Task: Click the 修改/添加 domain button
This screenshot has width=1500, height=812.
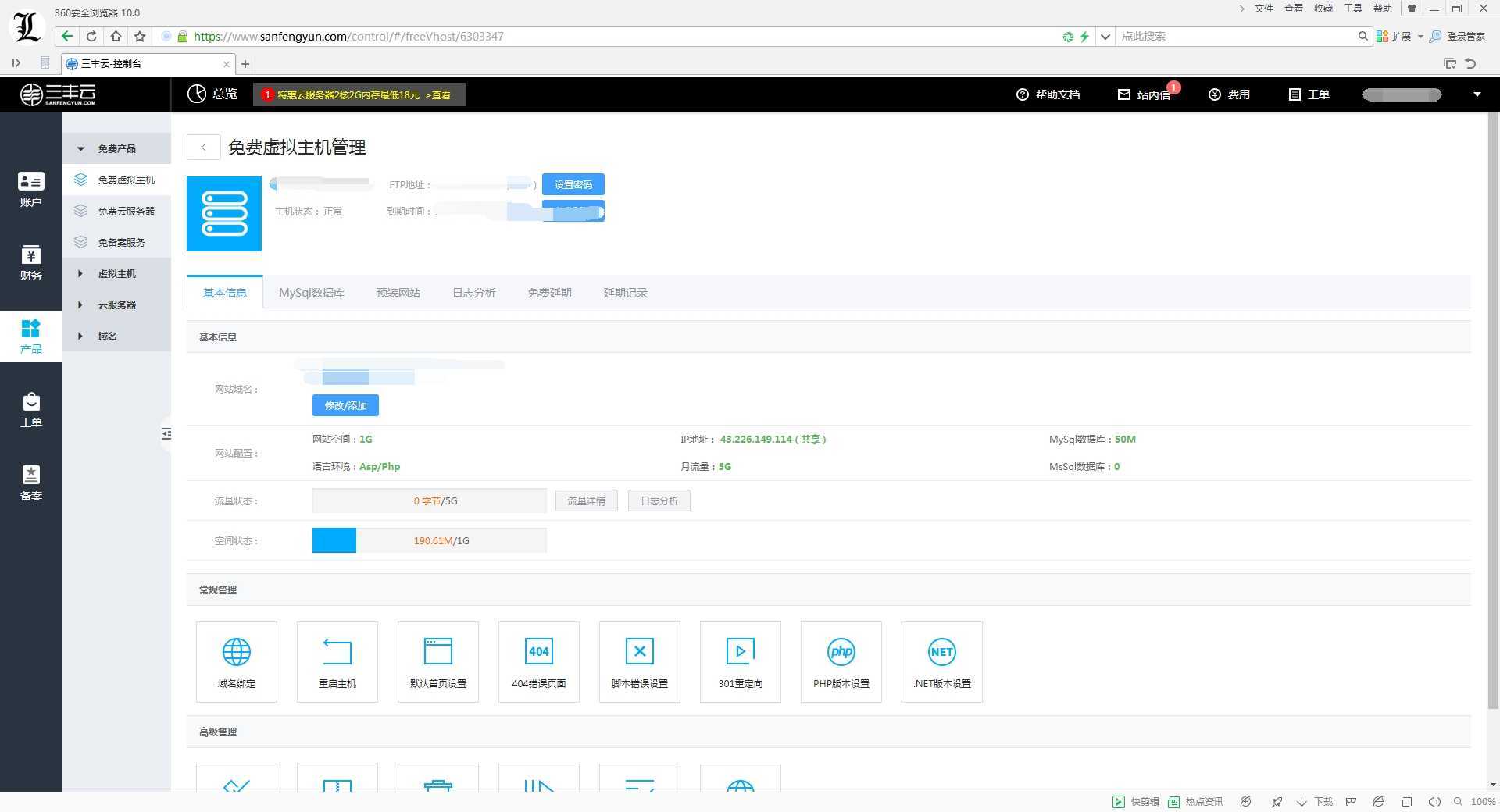Action: tap(345, 405)
